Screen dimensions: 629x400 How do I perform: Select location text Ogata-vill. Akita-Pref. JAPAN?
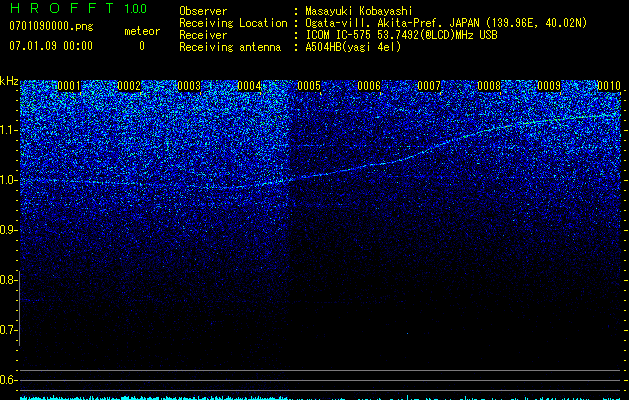[392, 23]
